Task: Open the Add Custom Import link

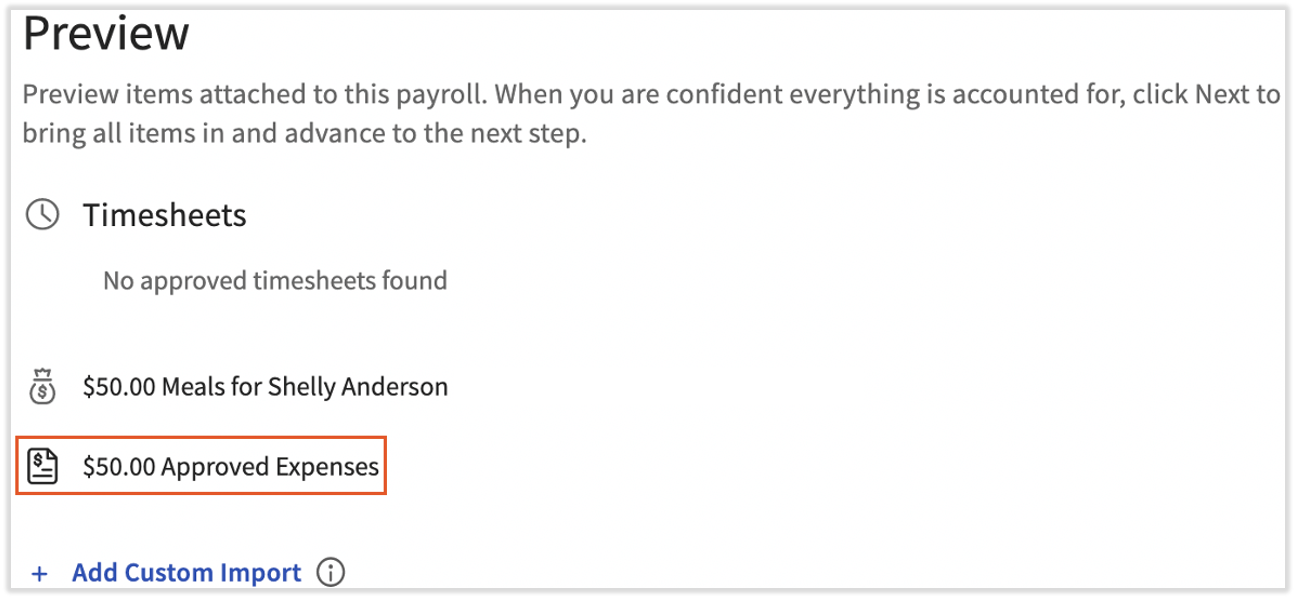Action: 186,573
